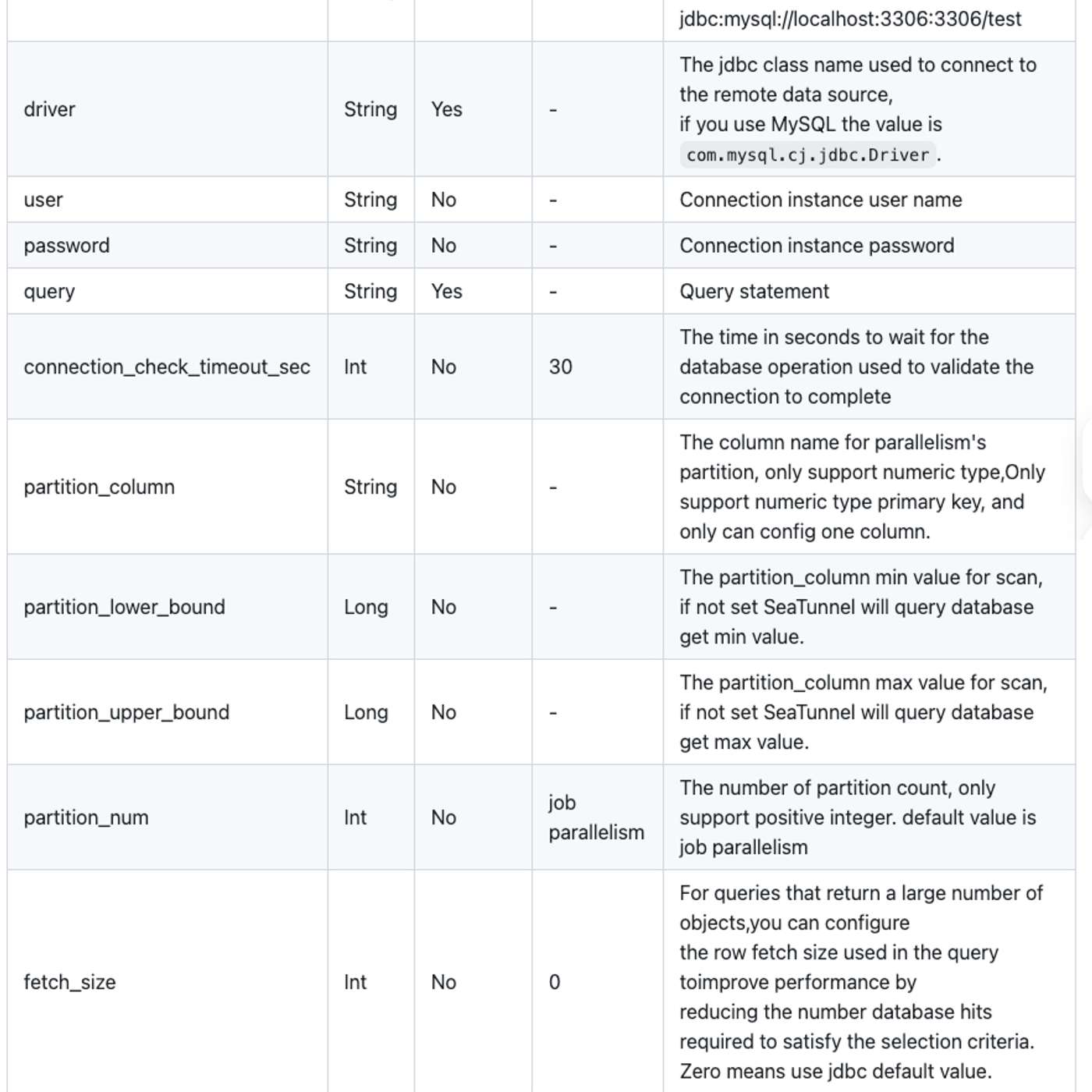Click the 'Long' type for partition_lower_bound
This screenshot has height=1092, width=1092.
tap(366, 607)
